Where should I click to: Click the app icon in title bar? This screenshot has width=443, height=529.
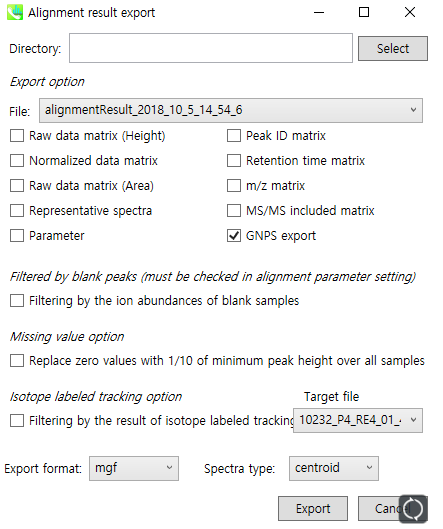click(15, 12)
